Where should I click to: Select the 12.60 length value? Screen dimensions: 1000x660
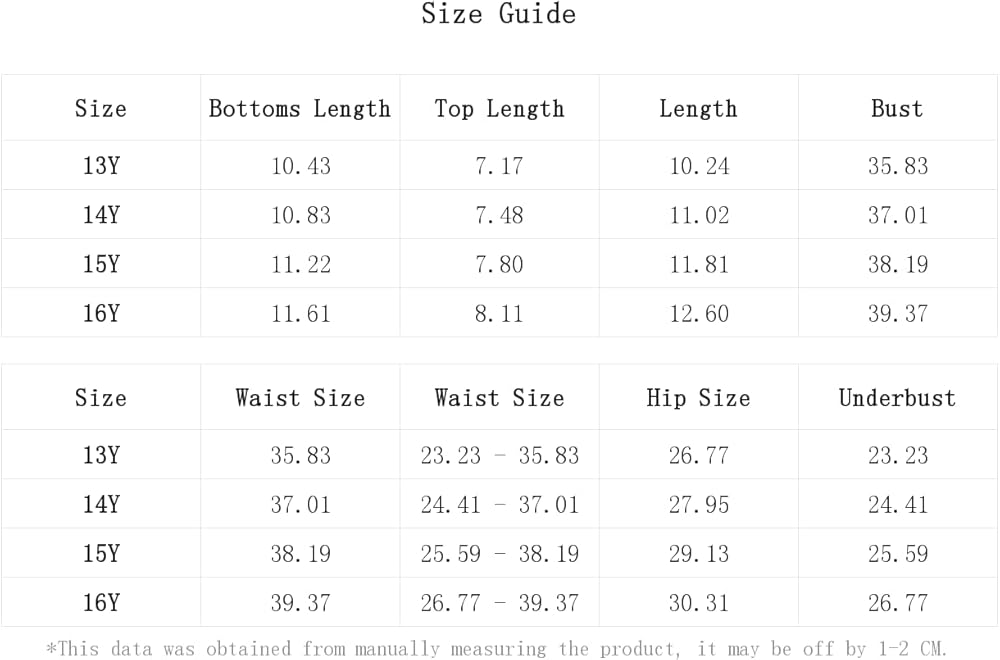[698, 313]
